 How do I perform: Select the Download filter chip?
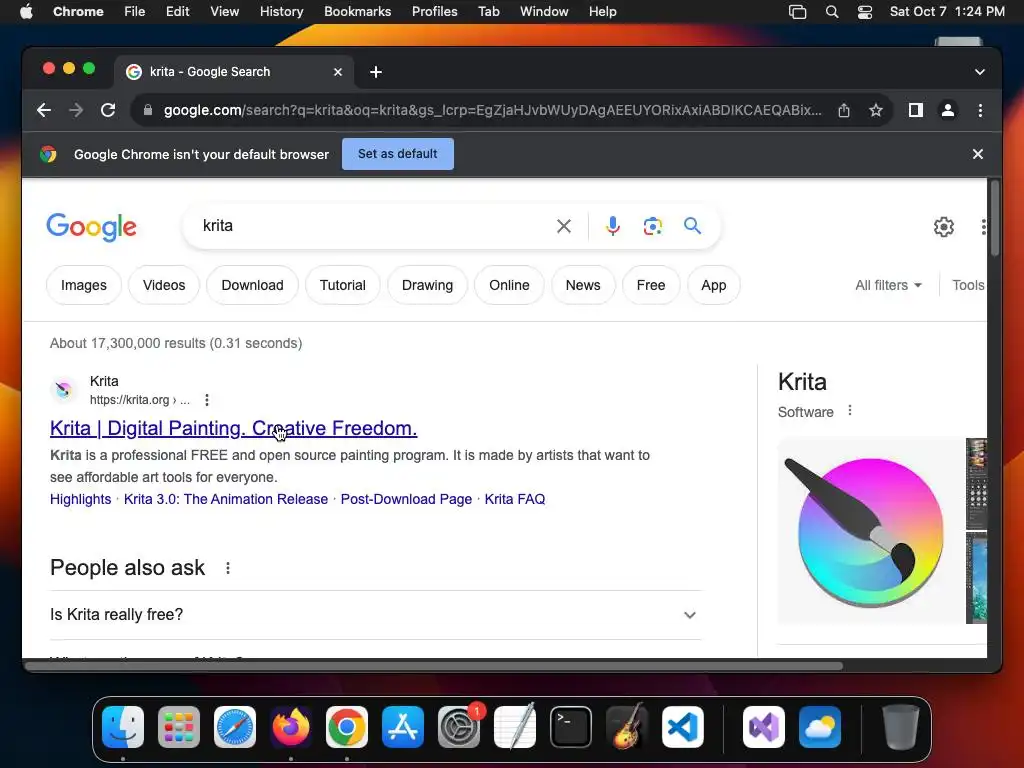(x=252, y=285)
